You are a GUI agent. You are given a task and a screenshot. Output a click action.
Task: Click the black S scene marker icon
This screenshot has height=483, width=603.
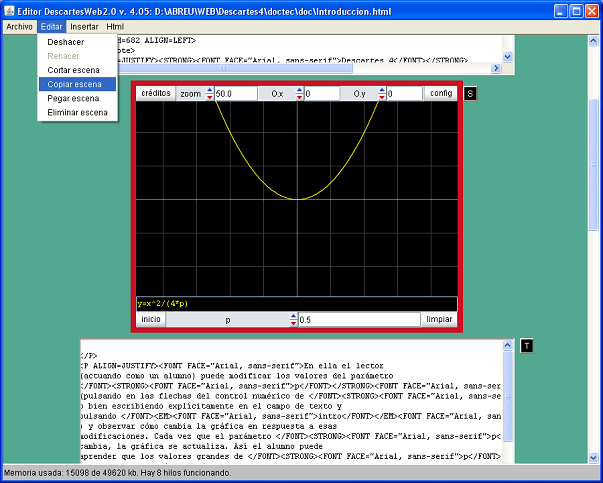pos(470,93)
